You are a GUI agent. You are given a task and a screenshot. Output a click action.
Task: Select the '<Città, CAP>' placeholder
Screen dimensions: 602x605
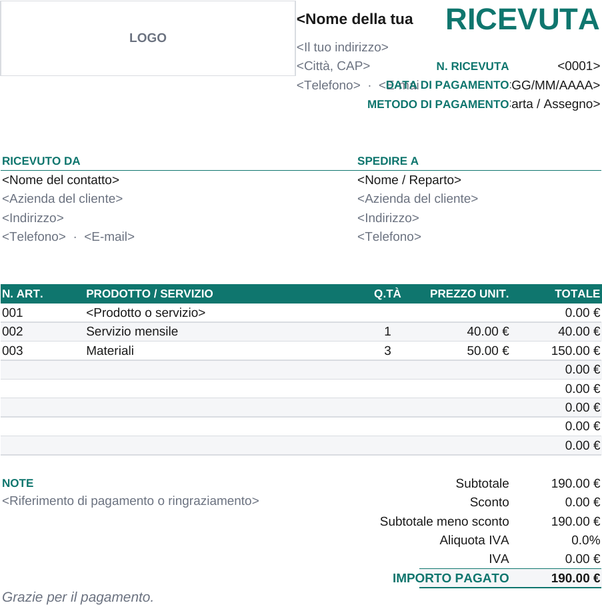(333, 66)
